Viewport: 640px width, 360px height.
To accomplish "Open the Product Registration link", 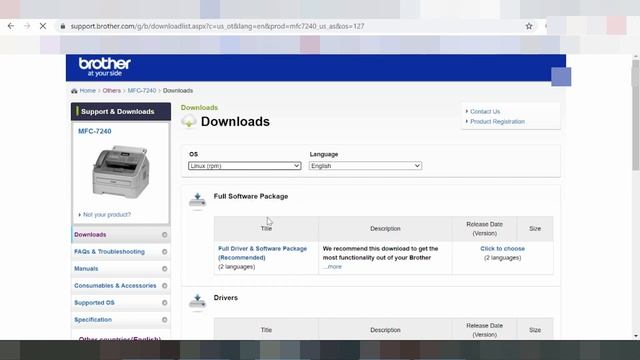I will pyautogui.click(x=498, y=122).
